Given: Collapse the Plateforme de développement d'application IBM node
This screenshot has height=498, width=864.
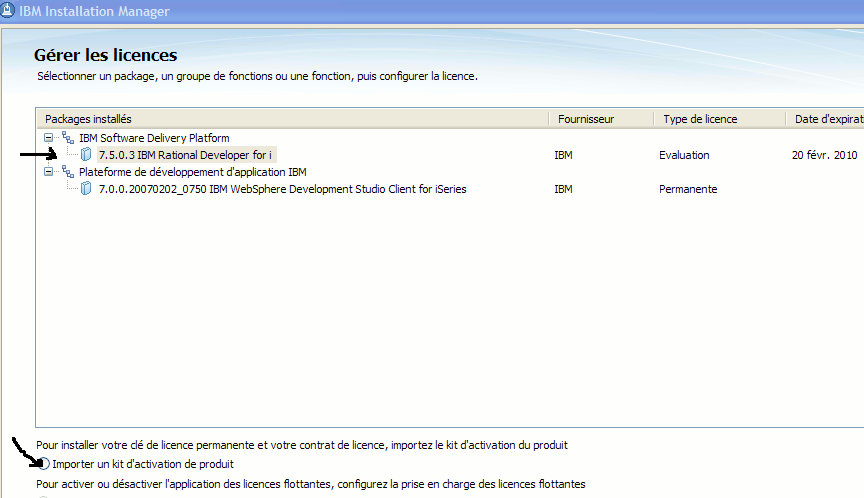Looking at the screenshot, I should (x=48, y=172).
